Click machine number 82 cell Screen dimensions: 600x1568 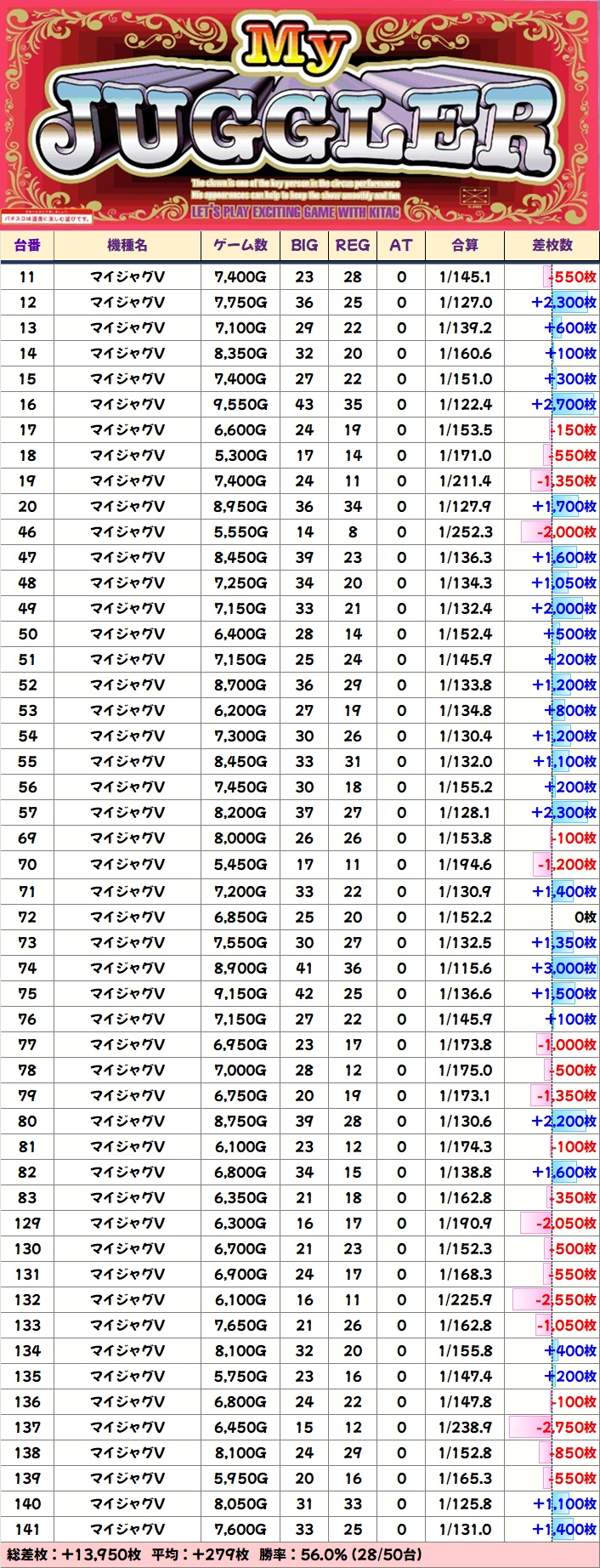point(27,1172)
